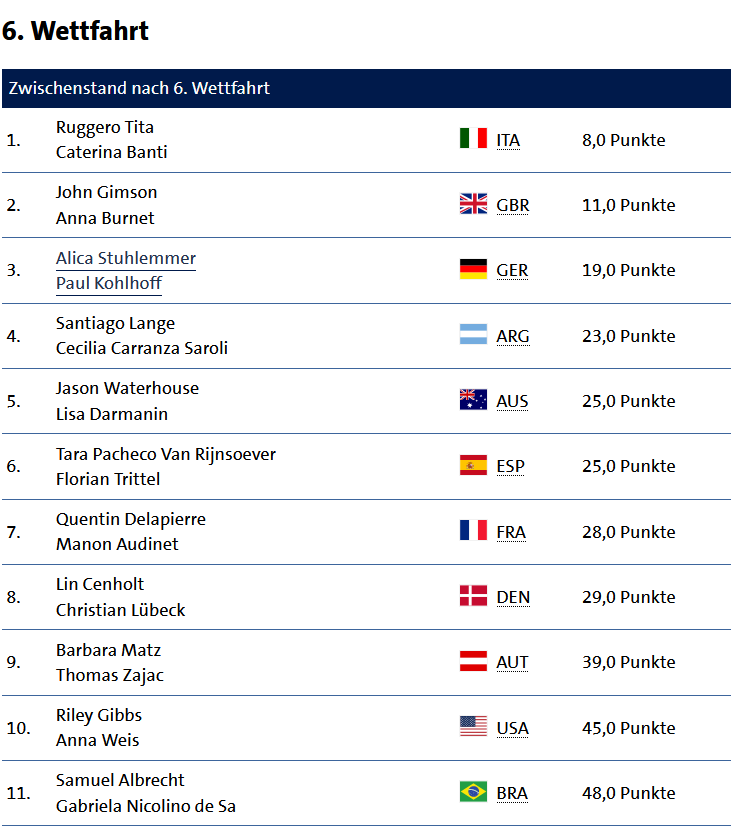Open the Paul Kohlhoff link
This screenshot has height=829, width=735.
[x=109, y=283]
